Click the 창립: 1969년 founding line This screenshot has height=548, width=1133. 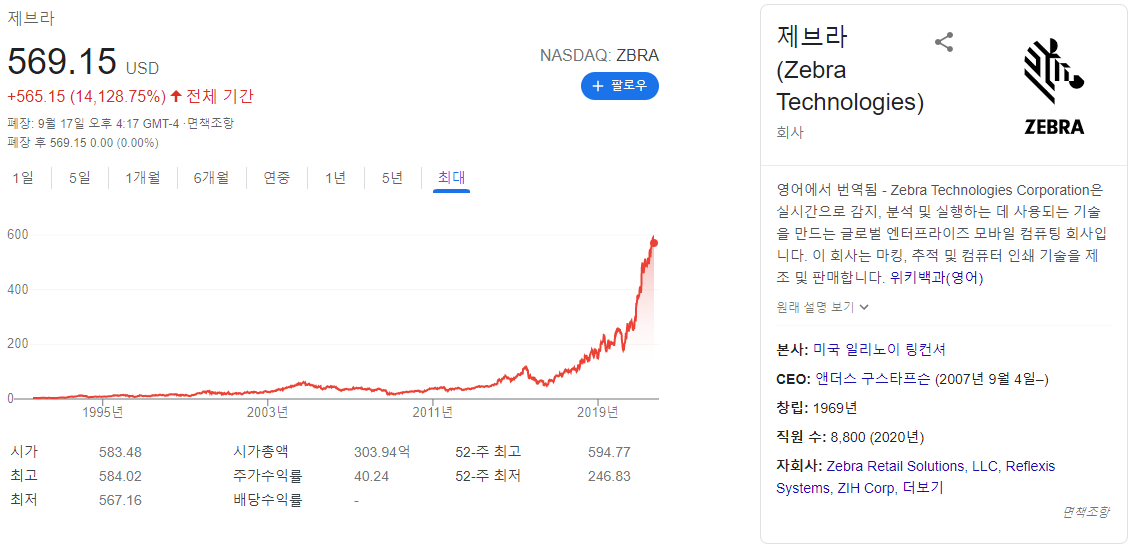coord(817,408)
